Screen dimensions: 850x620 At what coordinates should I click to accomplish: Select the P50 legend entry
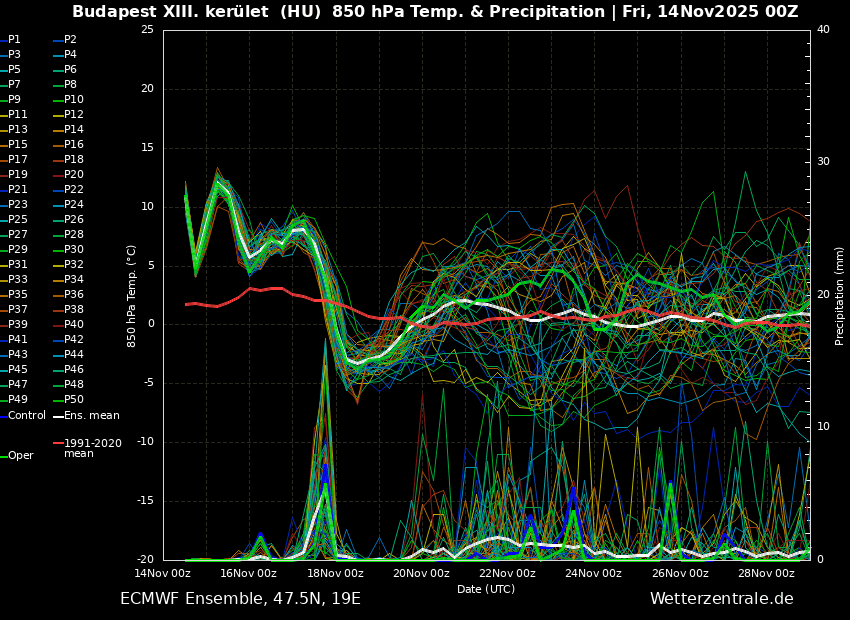74,400
